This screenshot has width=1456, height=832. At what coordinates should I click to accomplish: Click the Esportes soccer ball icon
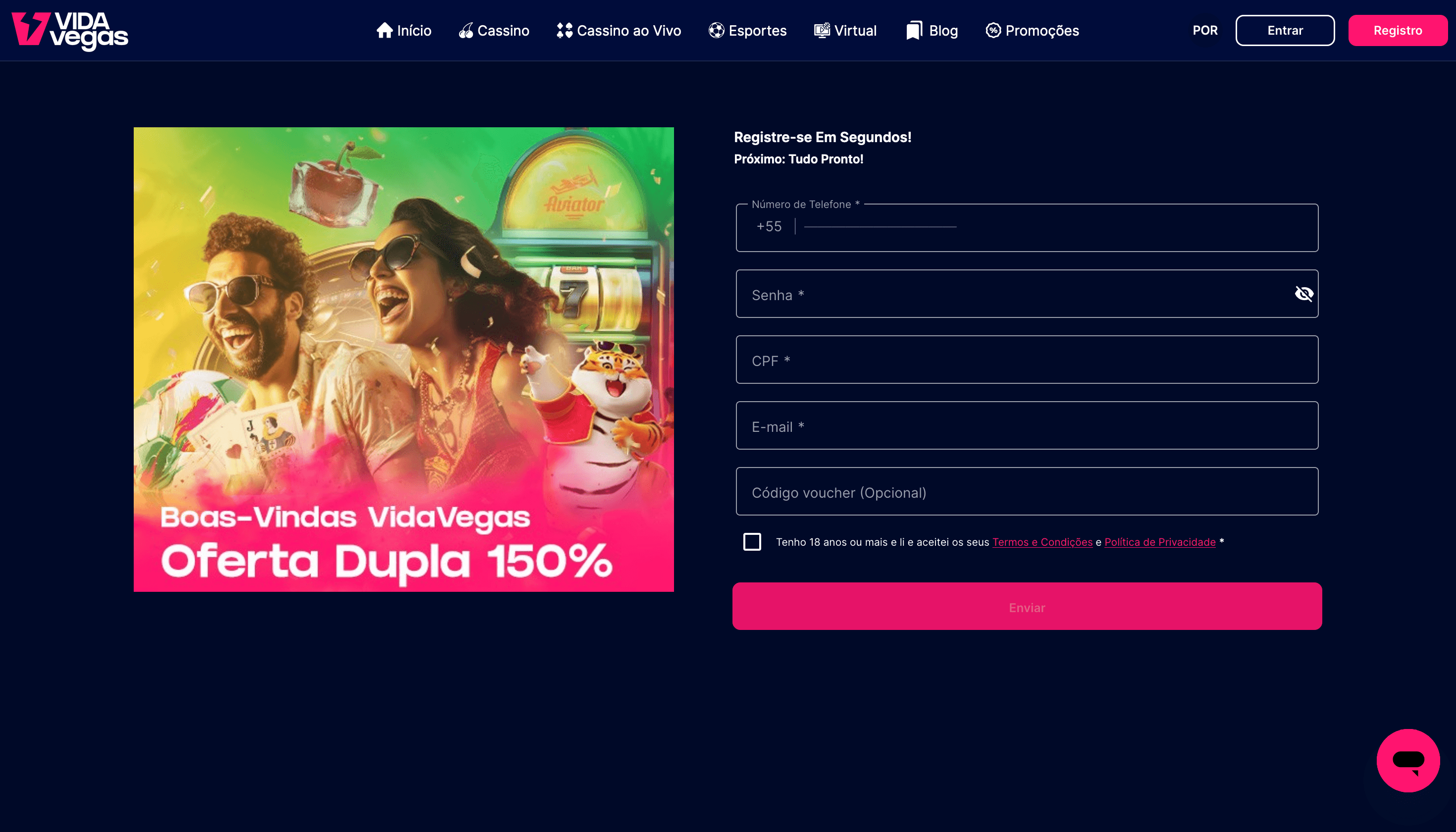(717, 30)
